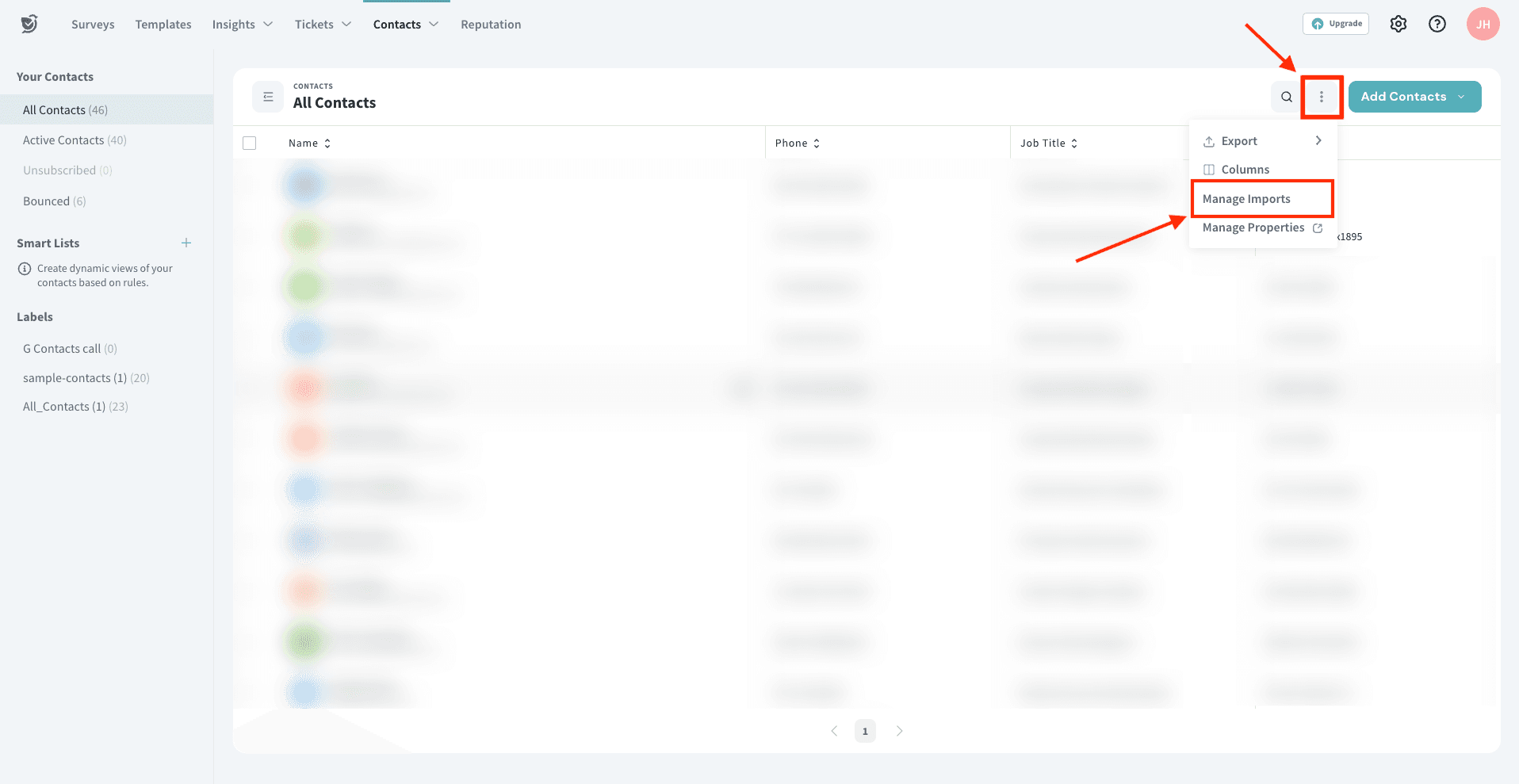The image size is (1519, 784).
Task: Open the settings gear icon
Action: [x=1398, y=24]
